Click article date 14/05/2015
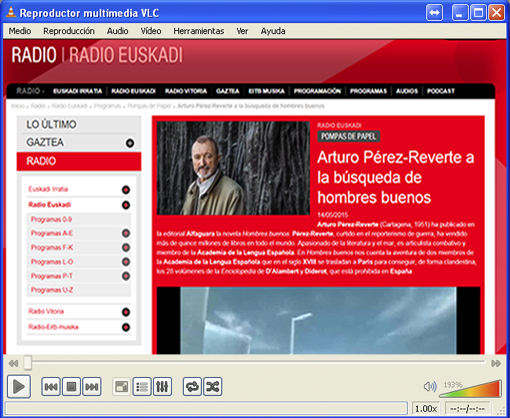 coord(332,215)
